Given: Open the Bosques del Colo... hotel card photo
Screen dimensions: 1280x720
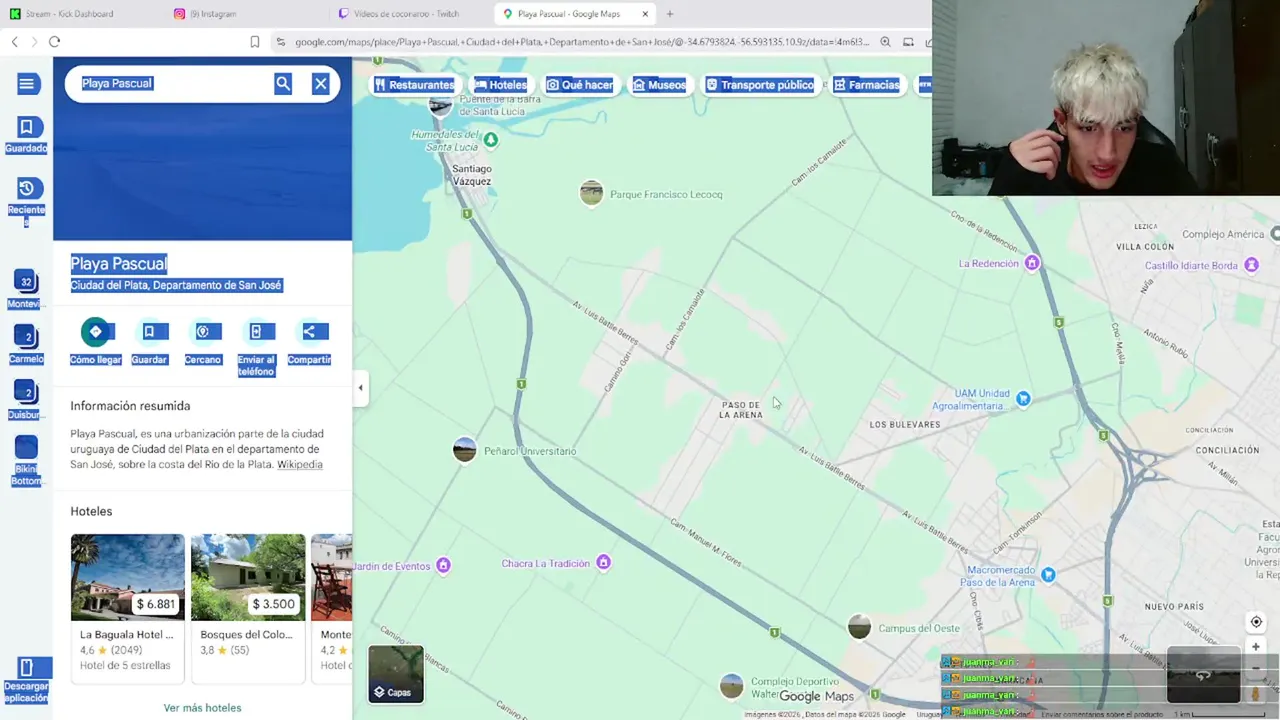Looking at the screenshot, I should (248, 577).
